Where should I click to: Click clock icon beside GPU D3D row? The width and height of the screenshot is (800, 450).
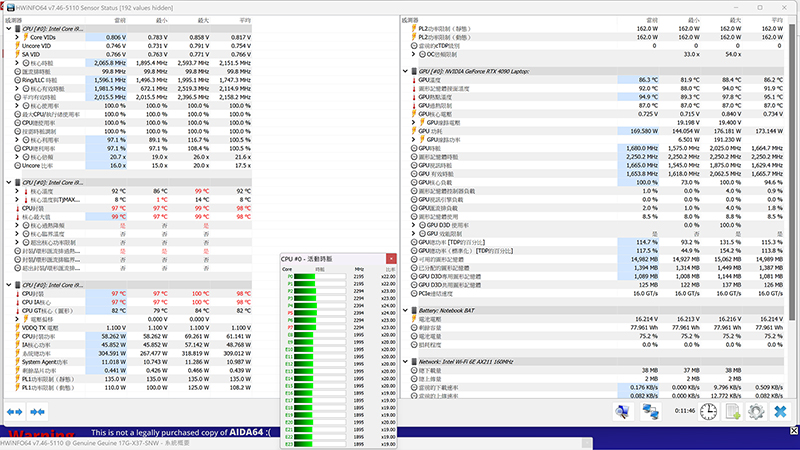422,225
